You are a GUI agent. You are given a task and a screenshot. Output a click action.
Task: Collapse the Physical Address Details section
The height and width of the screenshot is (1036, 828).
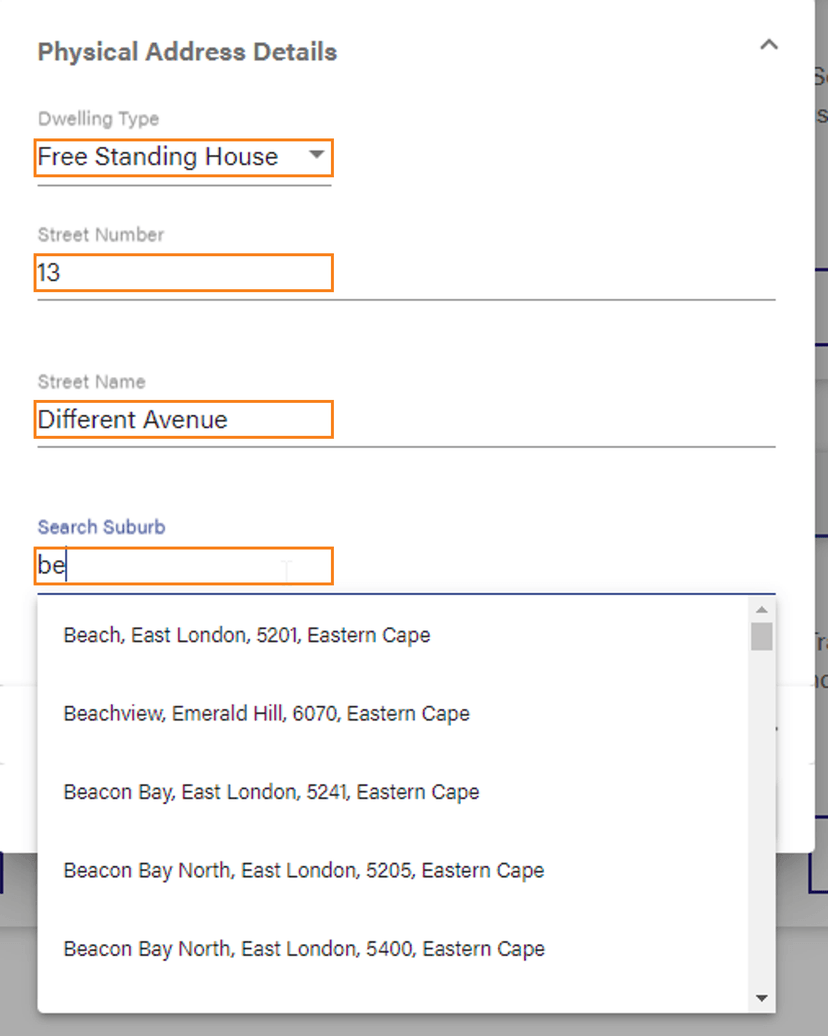click(x=769, y=44)
